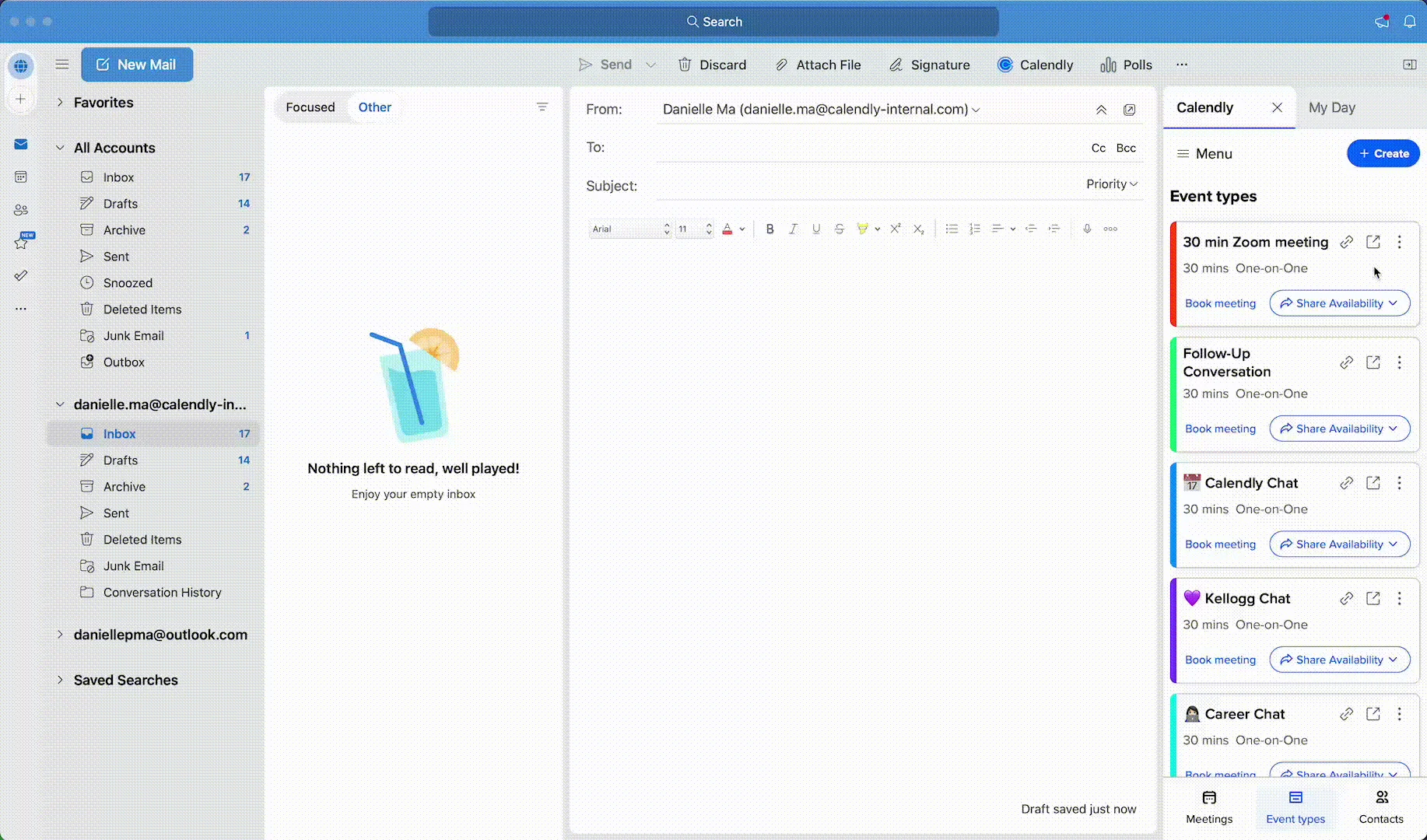
Task: Open more options for Follow-Up Conversation
Action: 1400,362
